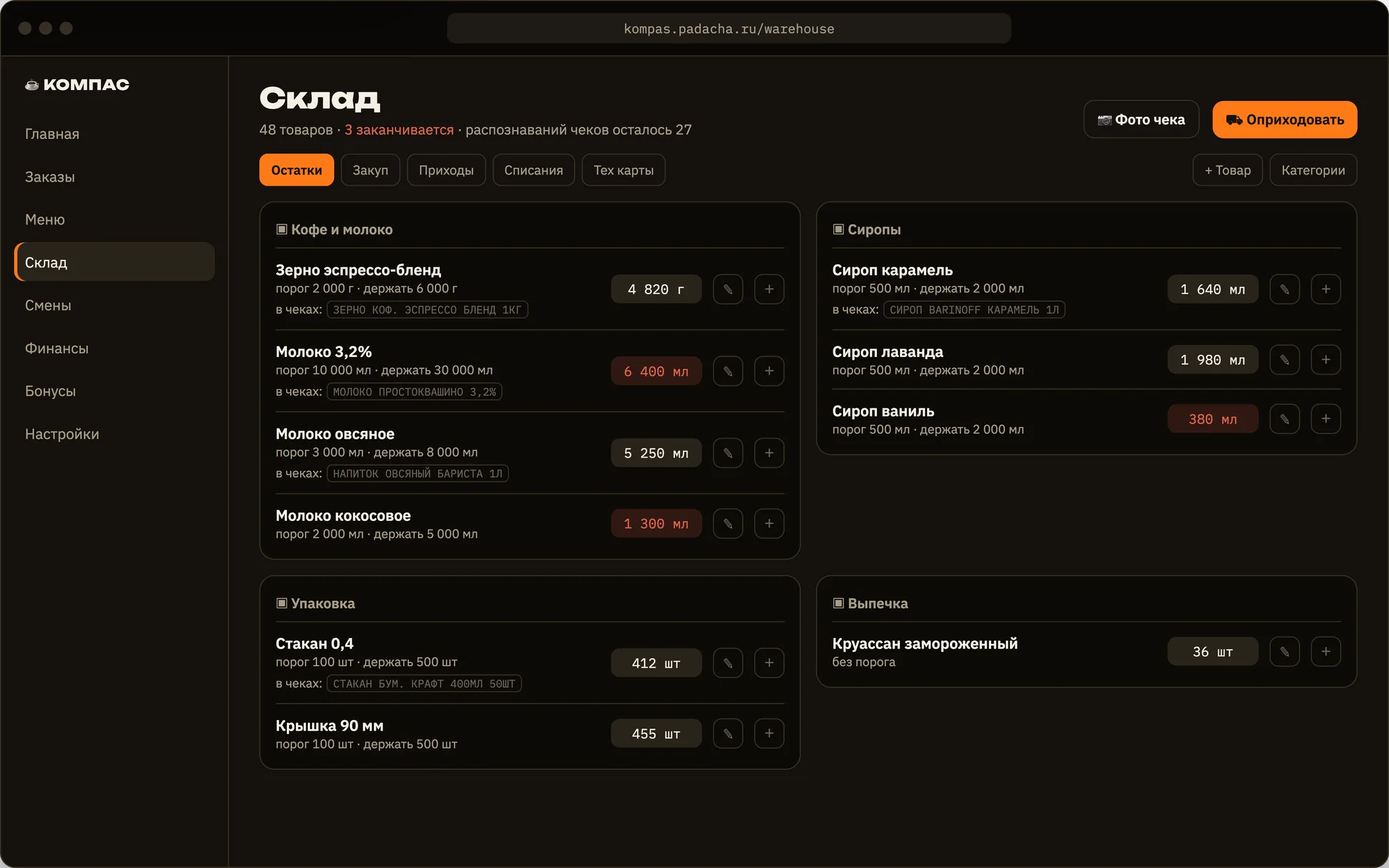Edit the Сироп ваниль item
The height and width of the screenshot is (868, 1389).
pyautogui.click(x=1285, y=419)
